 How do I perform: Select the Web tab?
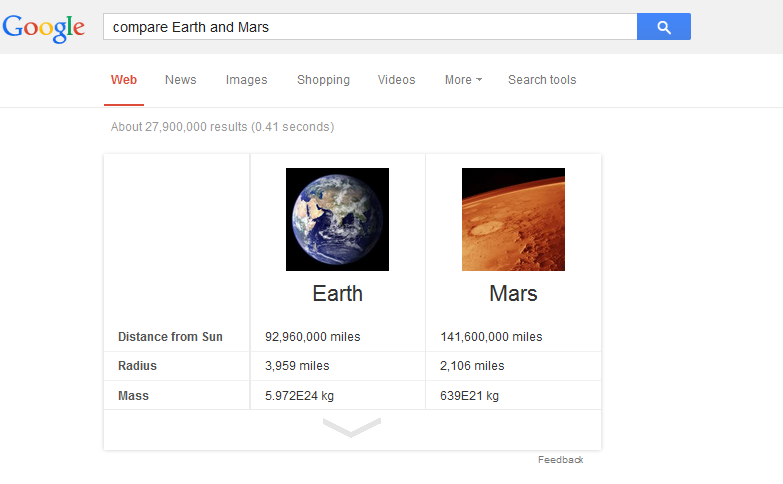124,80
